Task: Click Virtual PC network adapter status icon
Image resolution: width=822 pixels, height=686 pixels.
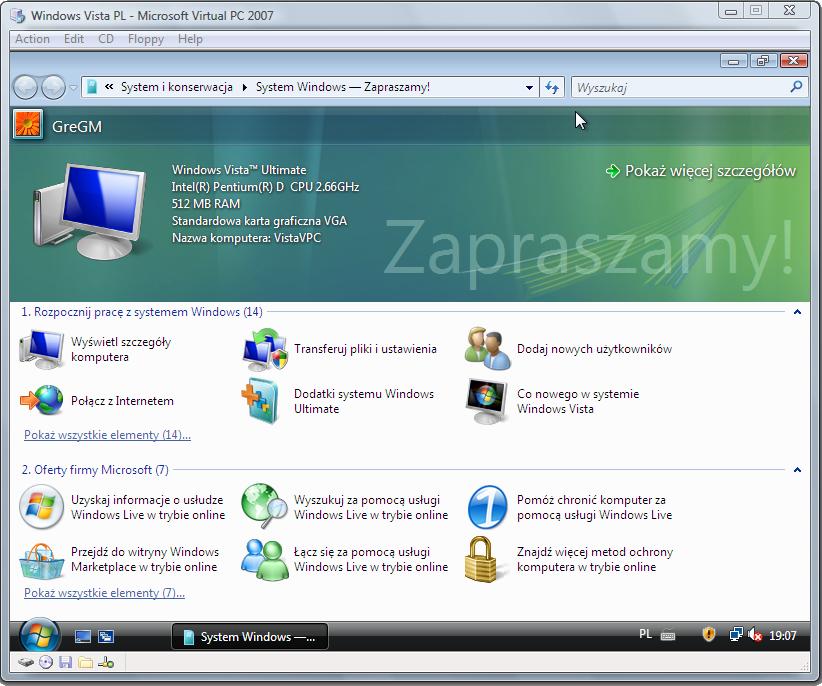Action: [x=106, y=663]
